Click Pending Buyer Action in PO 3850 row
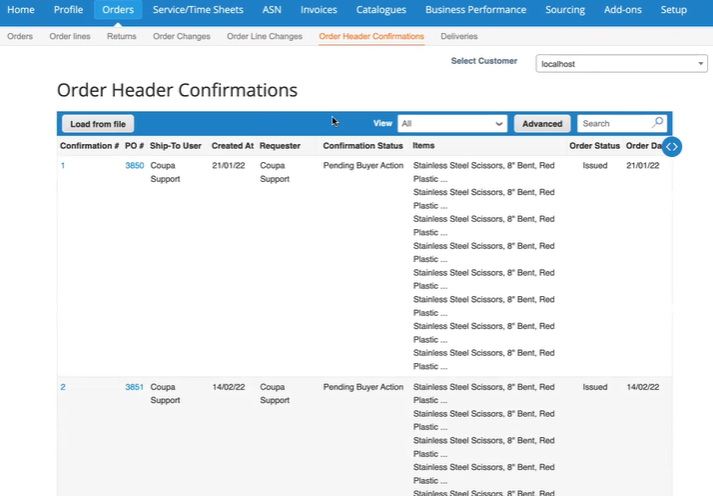713x496 pixels. (363, 165)
